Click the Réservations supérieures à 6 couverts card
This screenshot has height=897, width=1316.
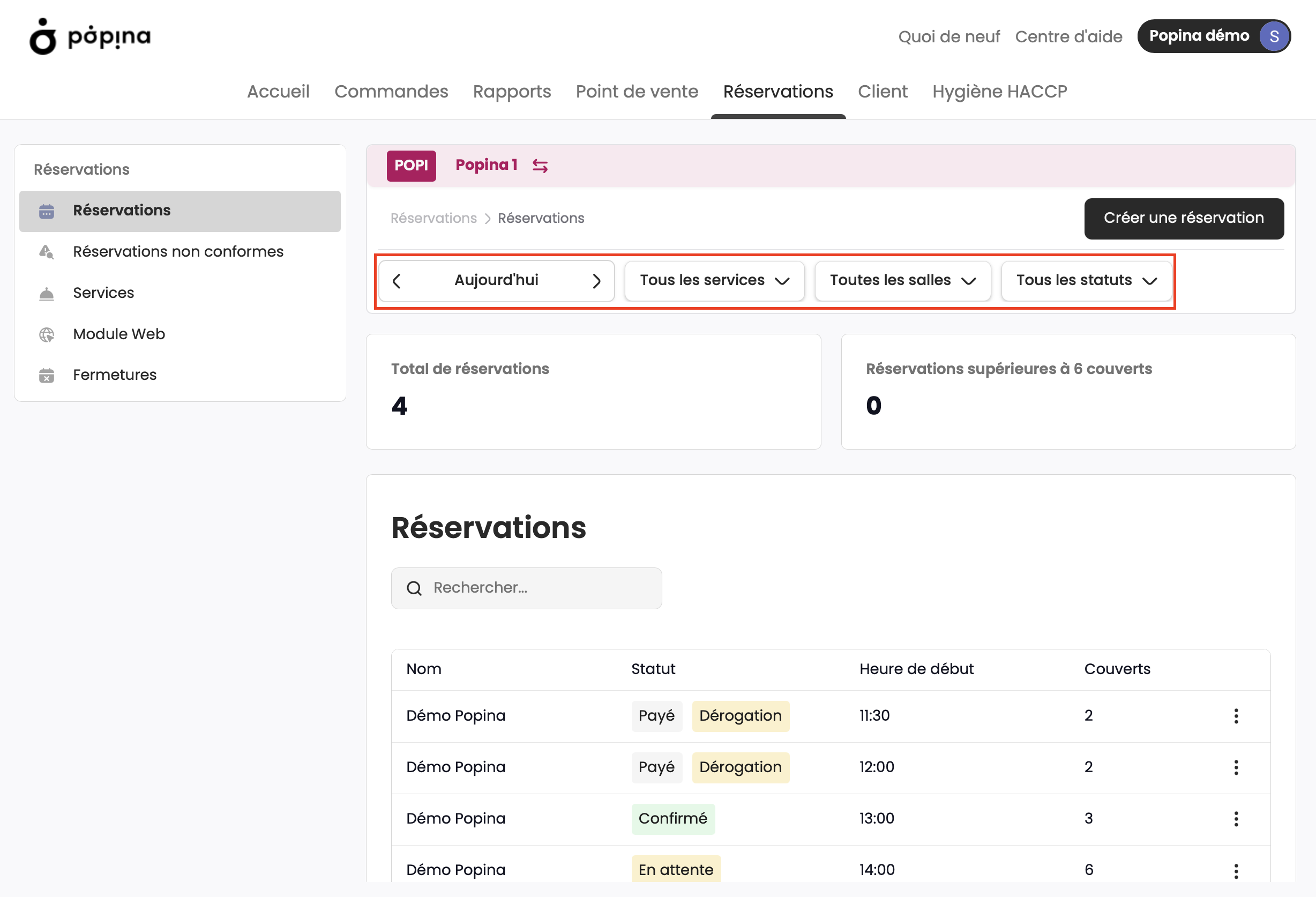(1068, 392)
